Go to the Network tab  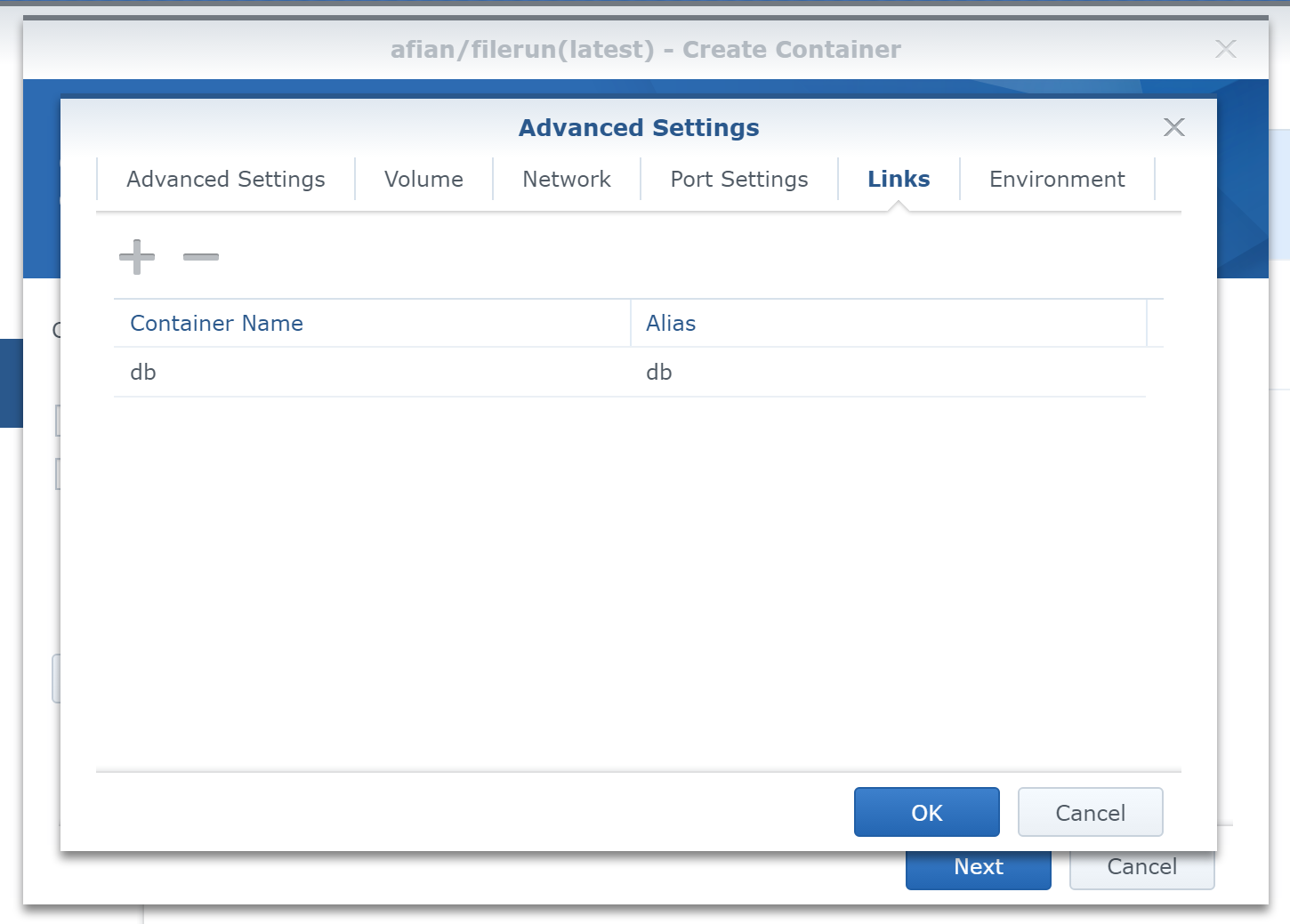(x=567, y=180)
